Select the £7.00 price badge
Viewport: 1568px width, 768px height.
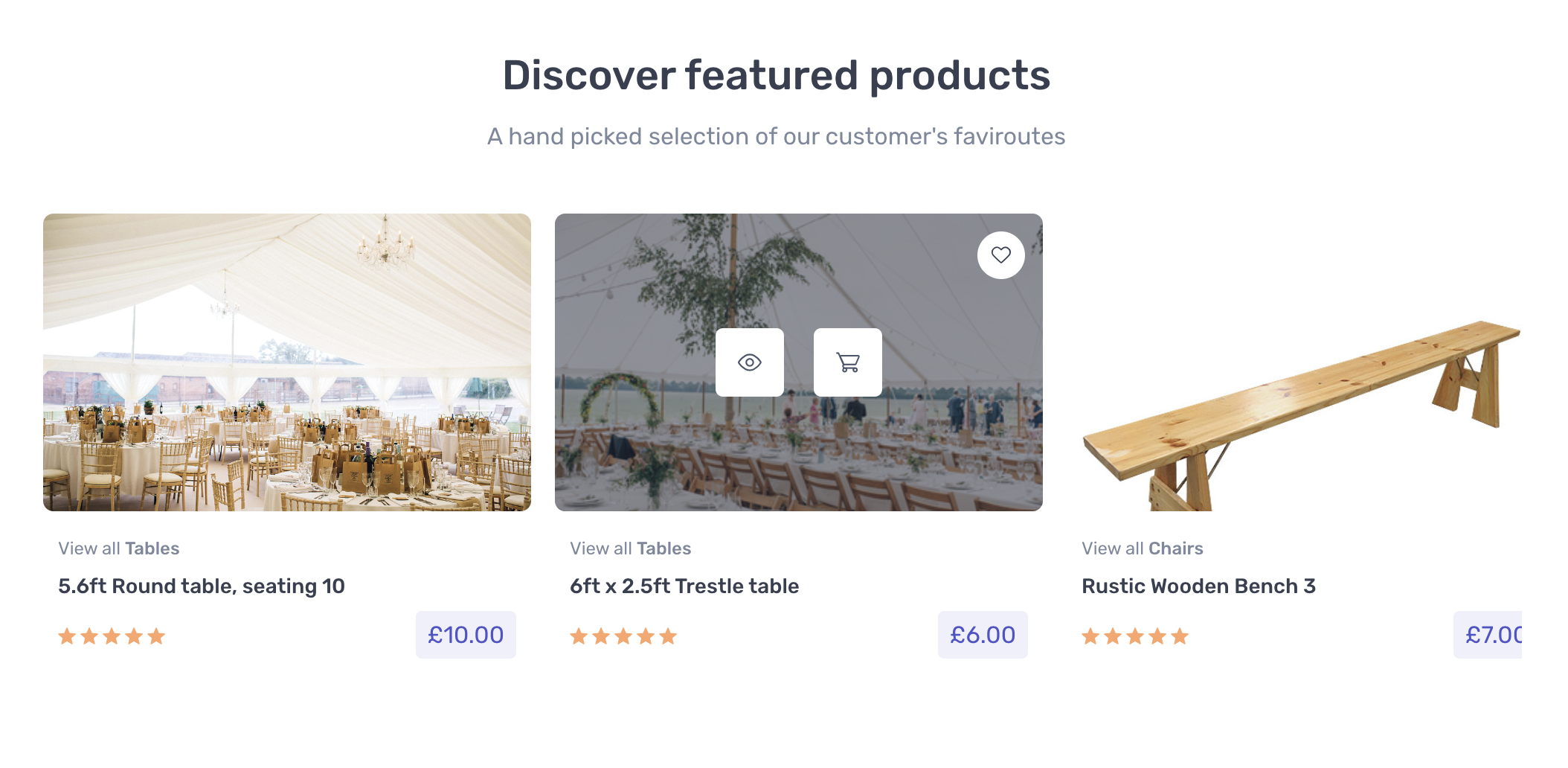click(1488, 635)
